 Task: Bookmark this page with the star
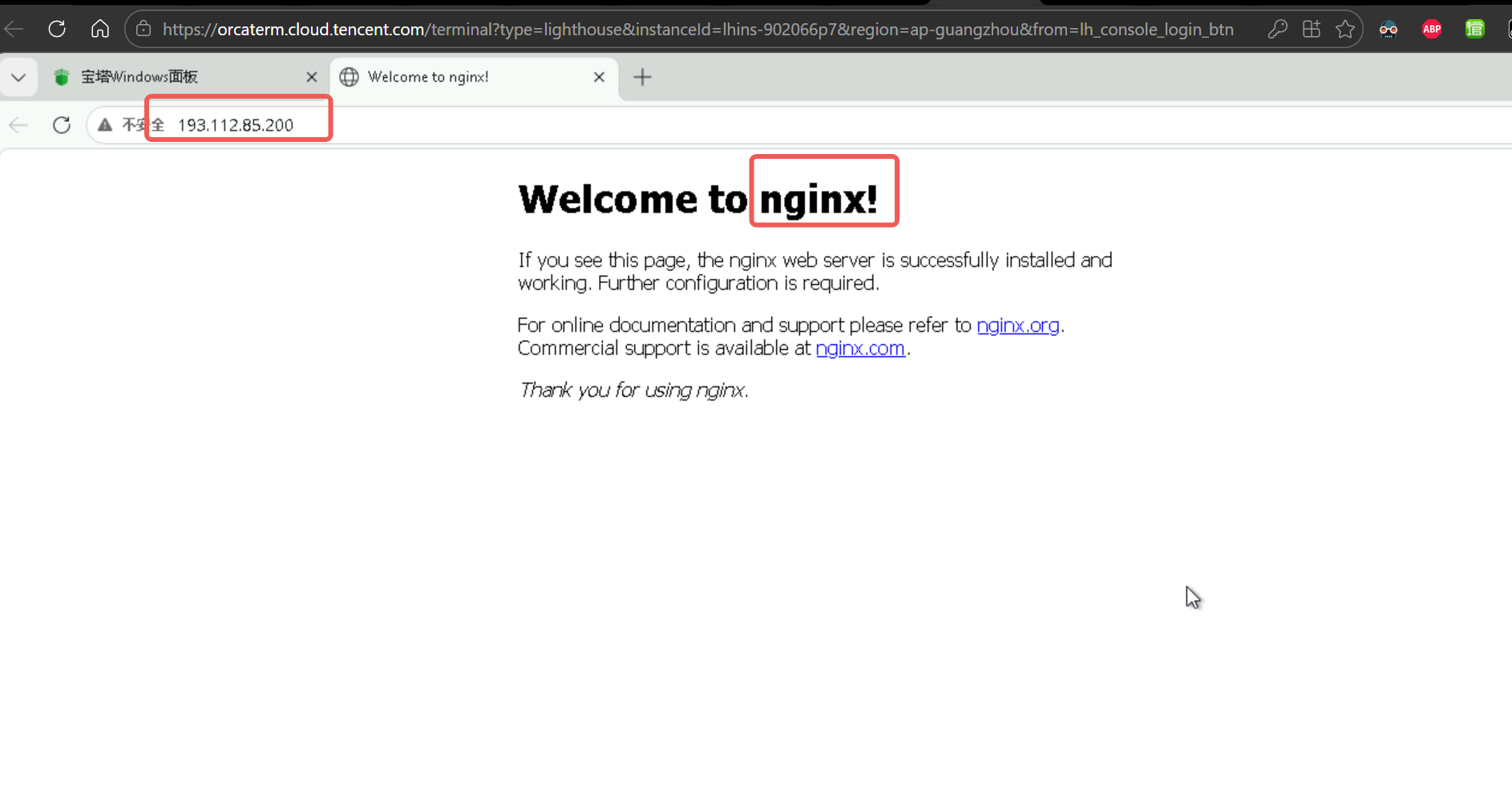[1345, 30]
